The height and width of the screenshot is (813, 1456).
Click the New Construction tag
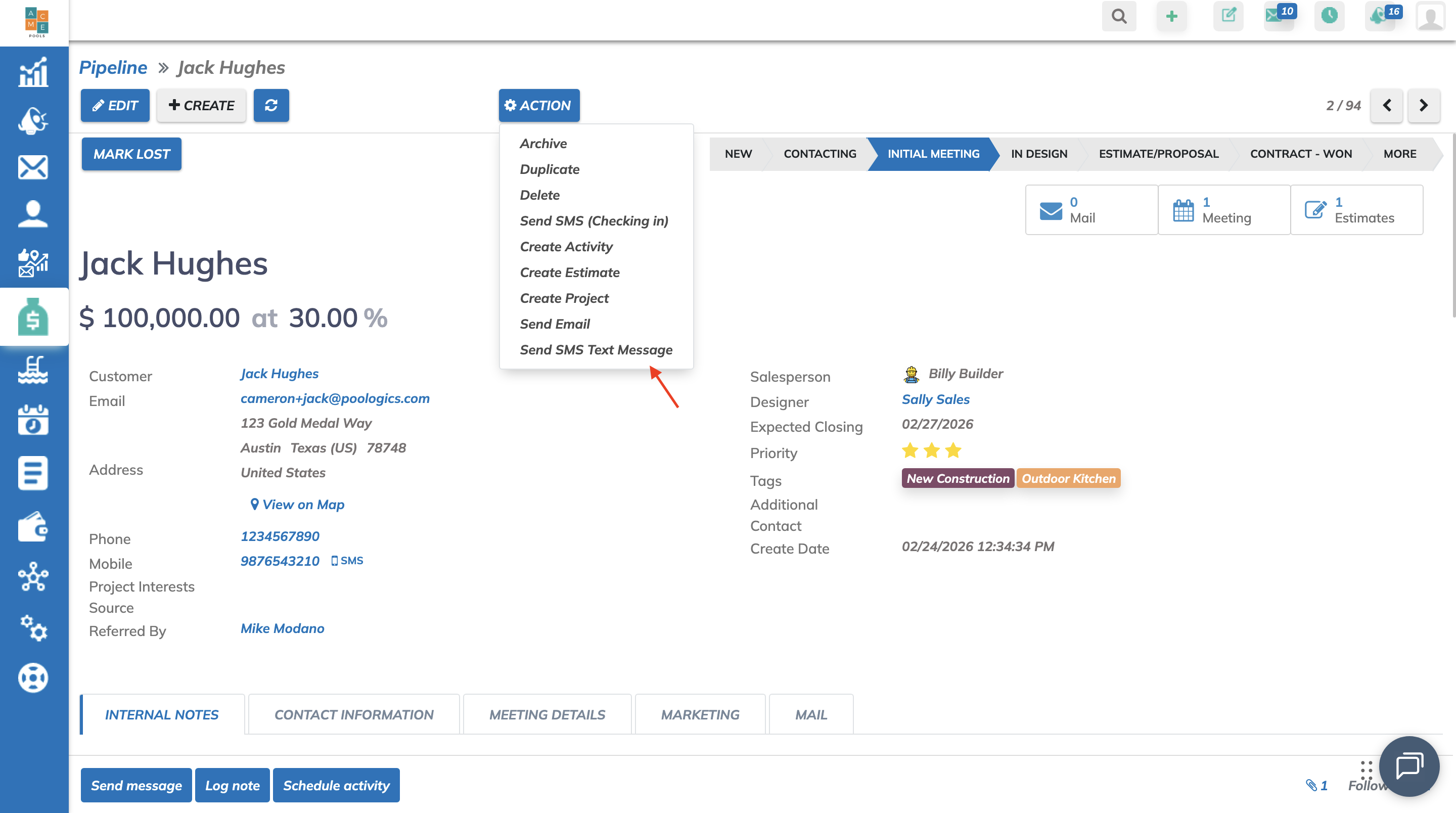pyautogui.click(x=958, y=478)
